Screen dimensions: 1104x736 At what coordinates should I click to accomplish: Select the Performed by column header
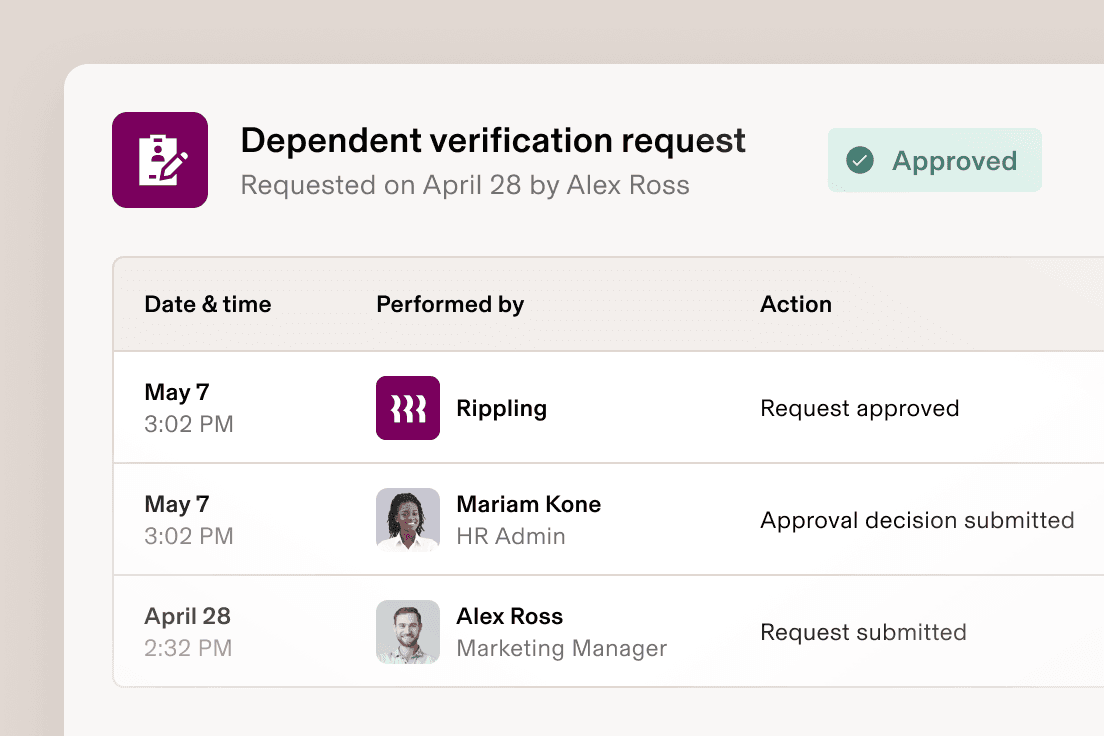(450, 304)
